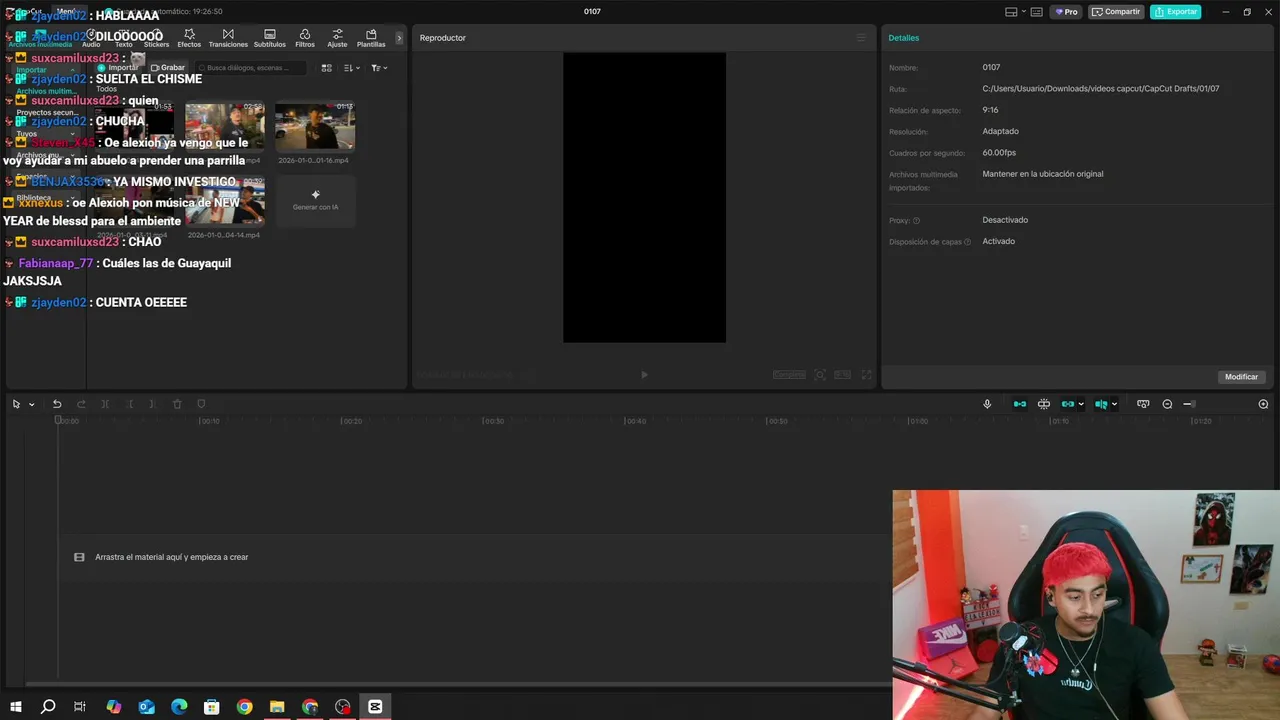
Task: Toggle auto snapping in timeline
Action: (1044, 404)
